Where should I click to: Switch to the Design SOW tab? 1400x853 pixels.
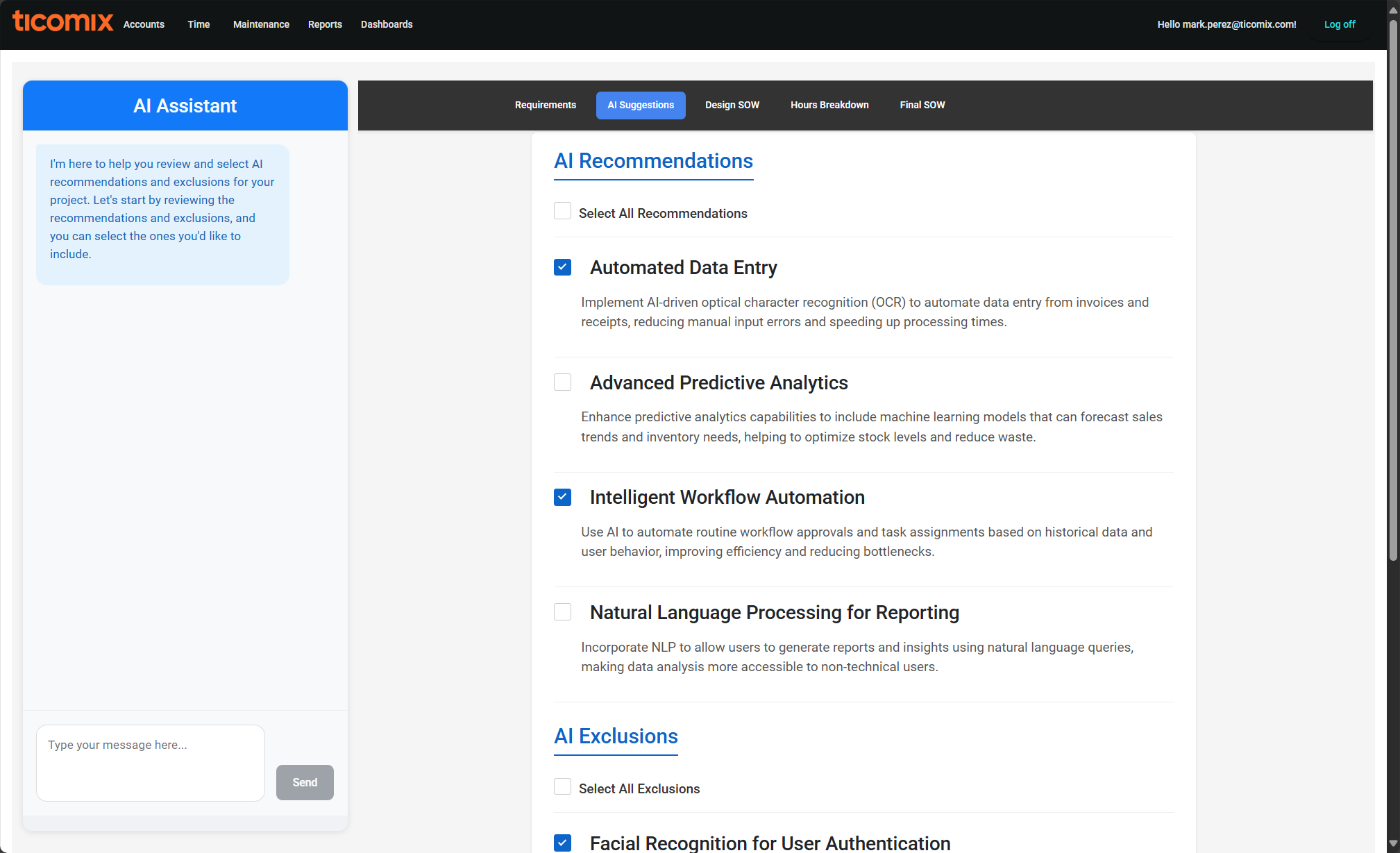pos(732,105)
